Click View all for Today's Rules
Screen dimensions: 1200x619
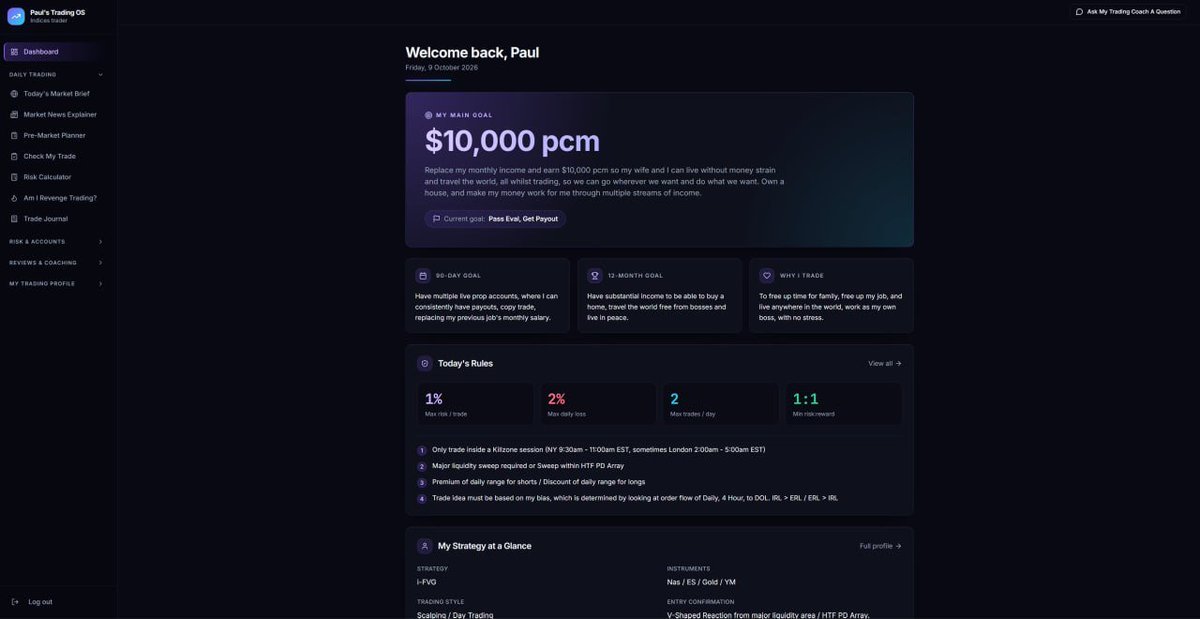coord(884,364)
